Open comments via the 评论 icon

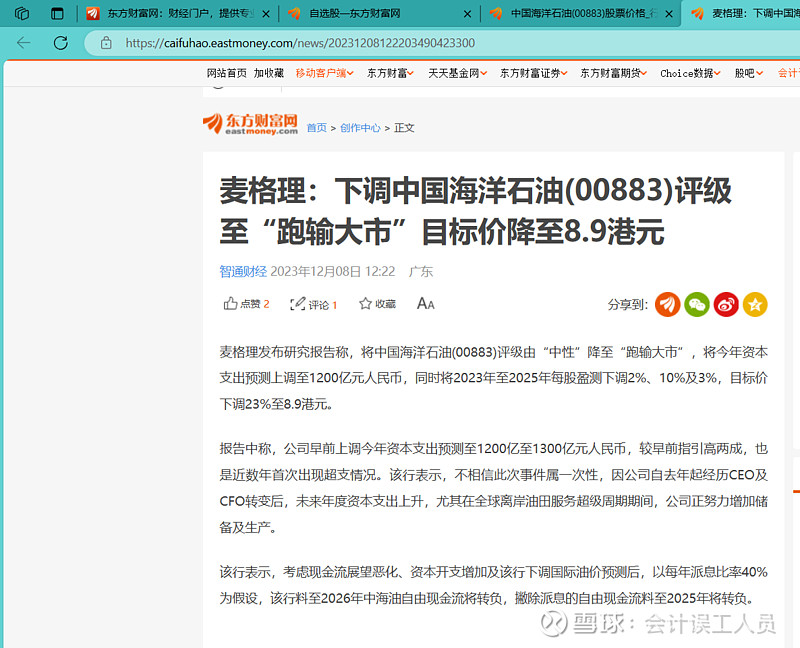click(313, 305)
